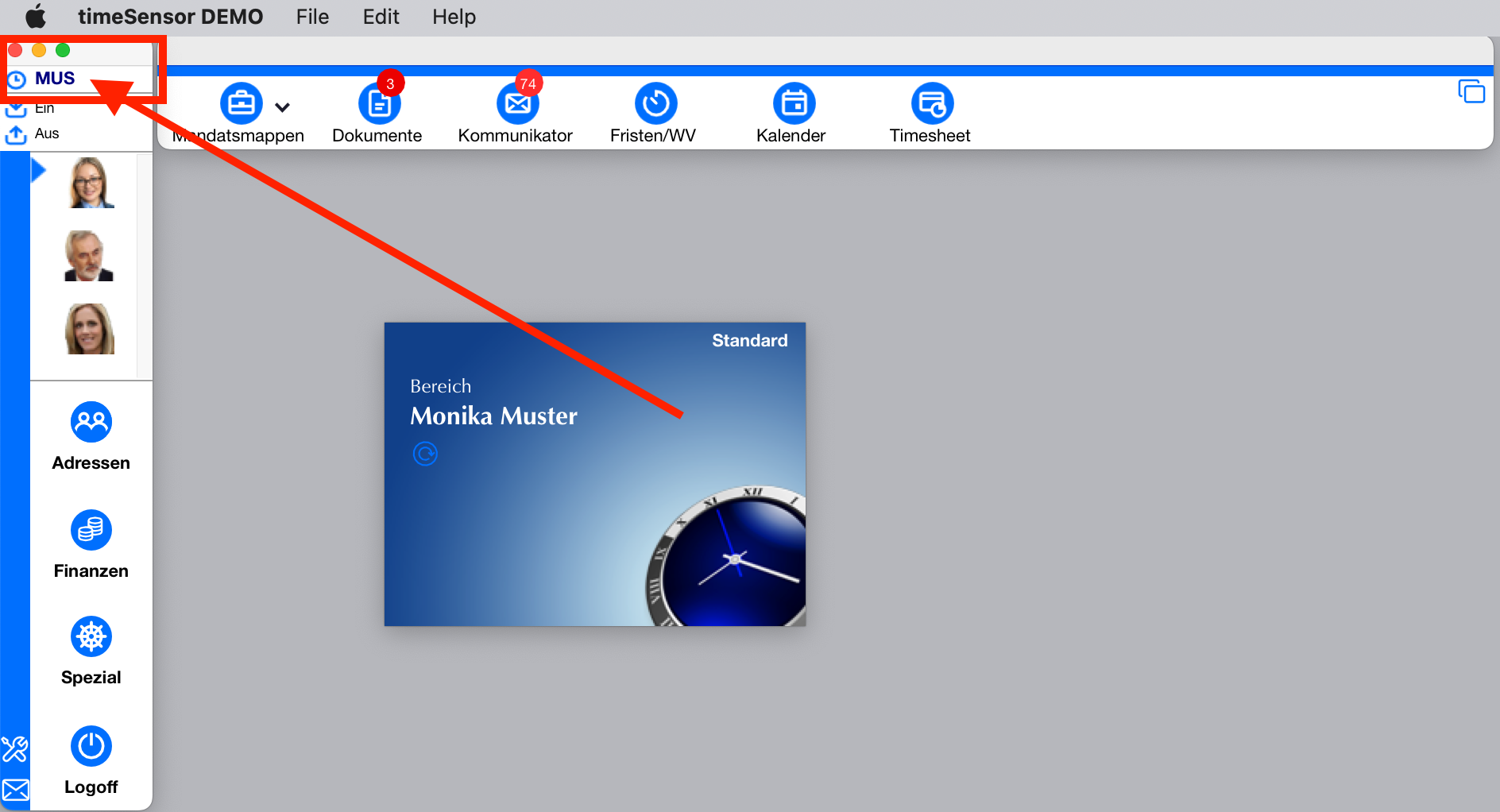The height and width of the screenshot is (812, 1500).
Task: Open the tools wrench icon in blue strip
Action: click(x=15, y=749)
